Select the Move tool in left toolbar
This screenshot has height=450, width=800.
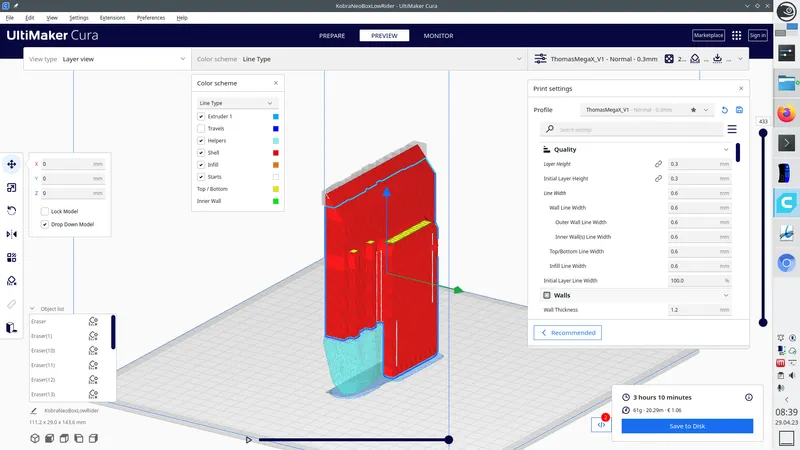click(x=11, y=164)
